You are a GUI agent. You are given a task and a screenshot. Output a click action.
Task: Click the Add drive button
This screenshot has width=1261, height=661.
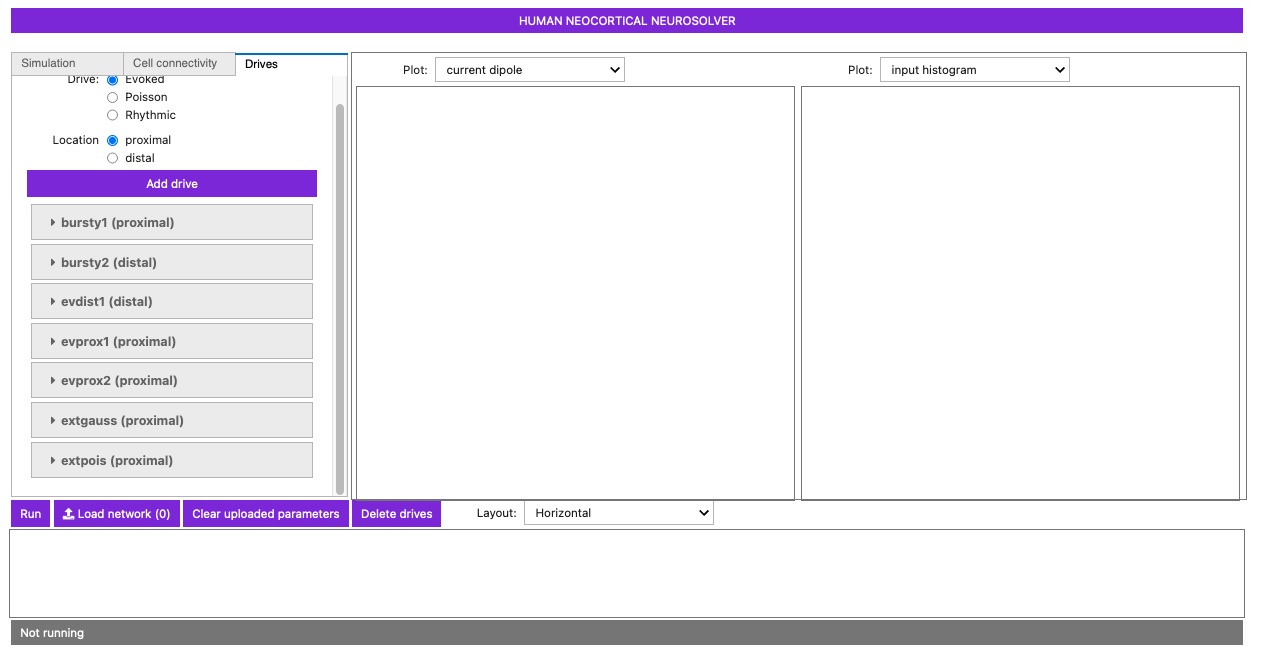(172, 184)
